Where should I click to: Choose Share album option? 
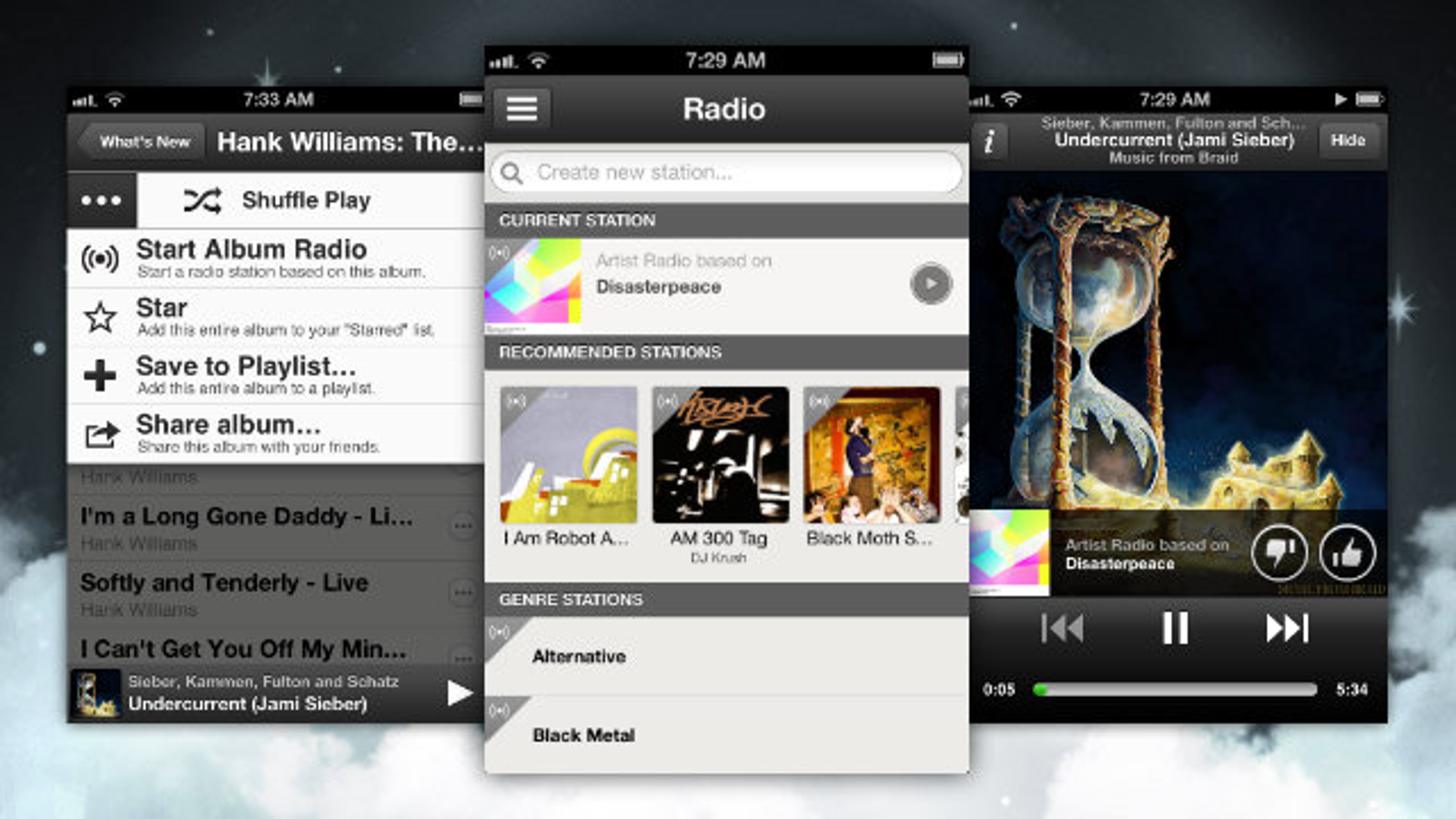pyautogui.click(x=276, y=434)
